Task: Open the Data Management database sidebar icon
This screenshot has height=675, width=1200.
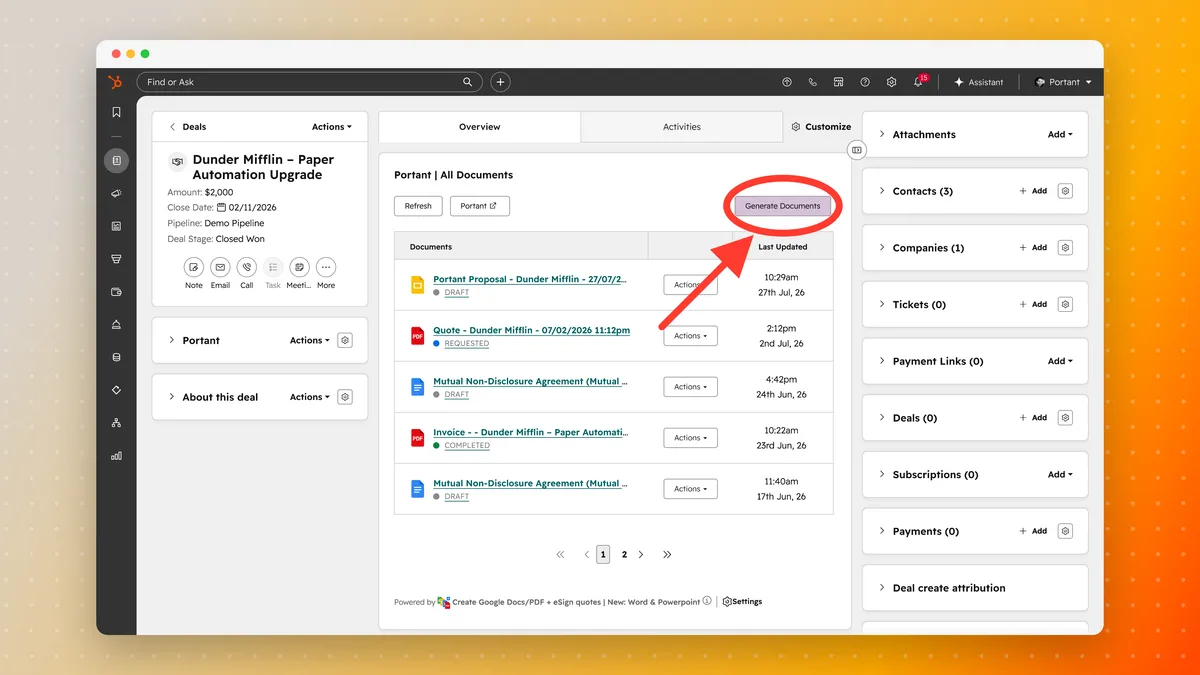Action: (117, 357)
